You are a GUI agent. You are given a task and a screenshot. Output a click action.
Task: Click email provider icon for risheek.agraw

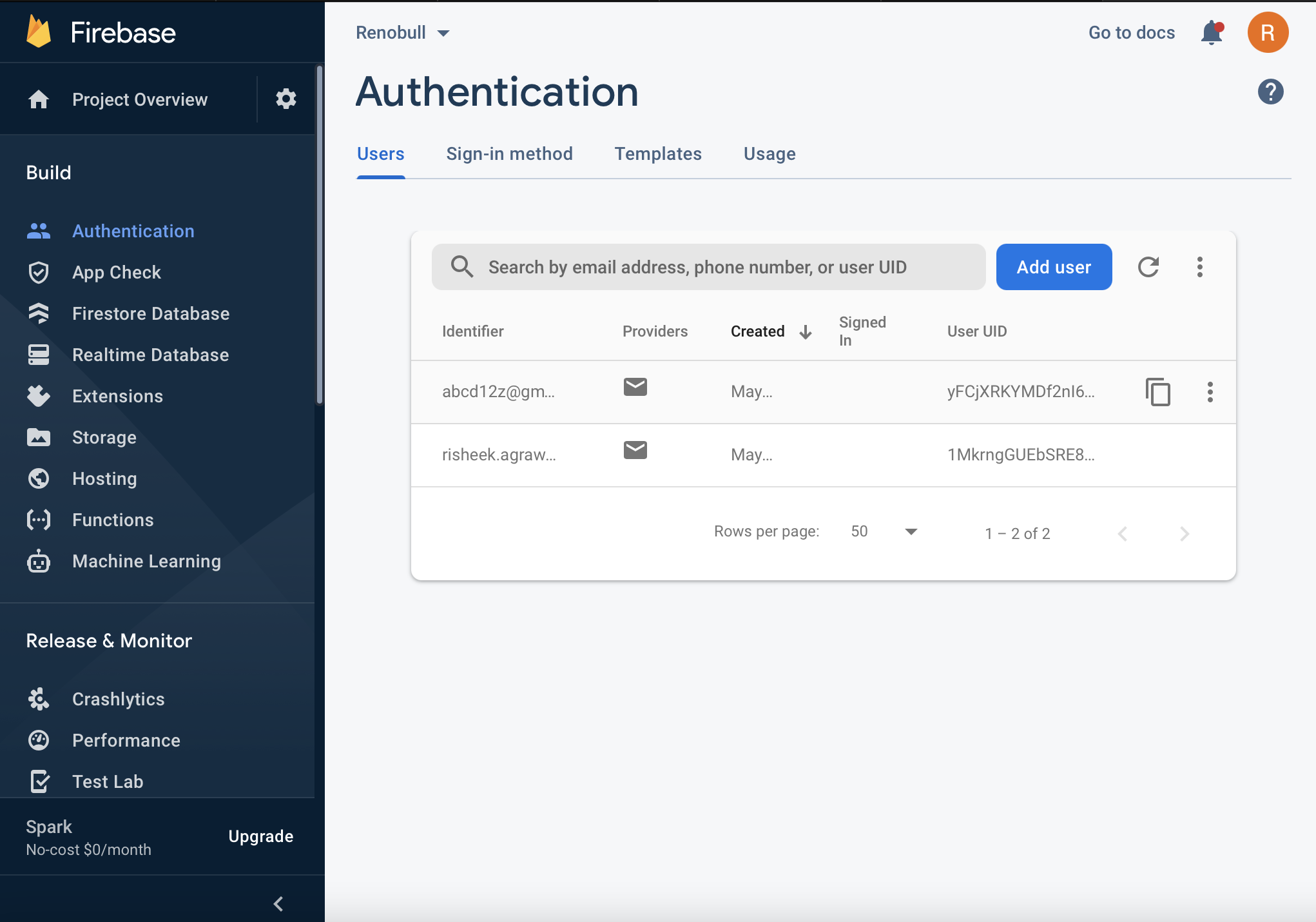point(635,450)
